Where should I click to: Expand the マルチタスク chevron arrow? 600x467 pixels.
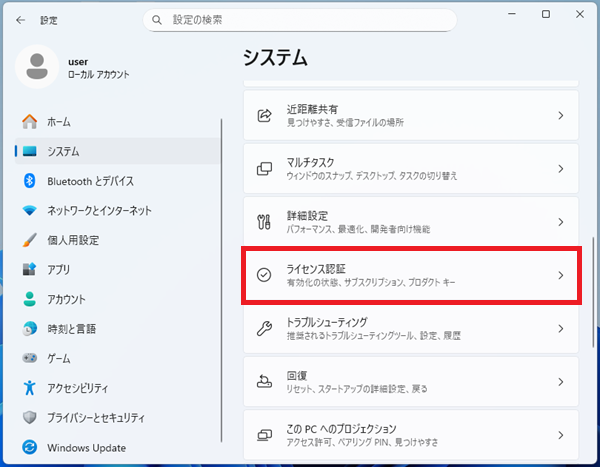[560, 168]
